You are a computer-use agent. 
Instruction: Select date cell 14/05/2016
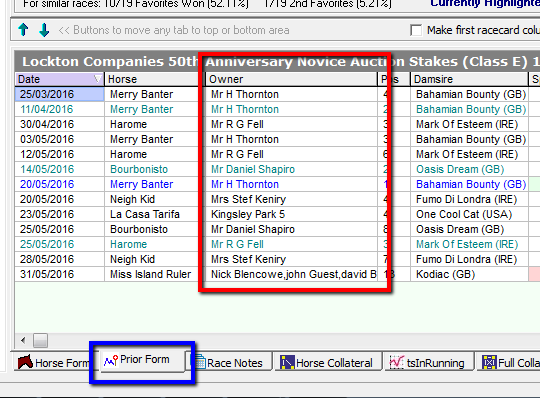click(59, 169)
